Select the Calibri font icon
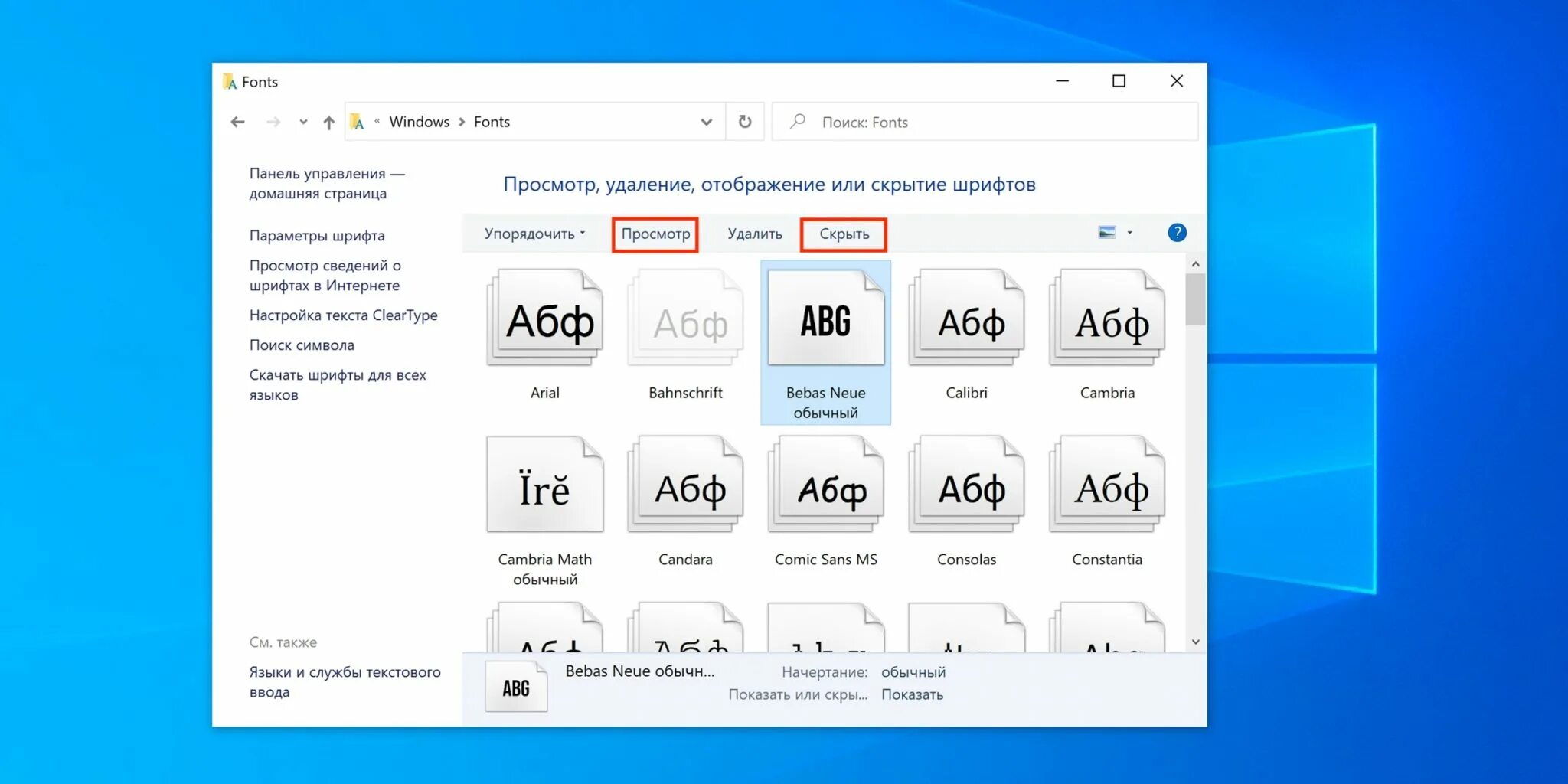This screenshot has height=784, width=1568. coord(966,318)
